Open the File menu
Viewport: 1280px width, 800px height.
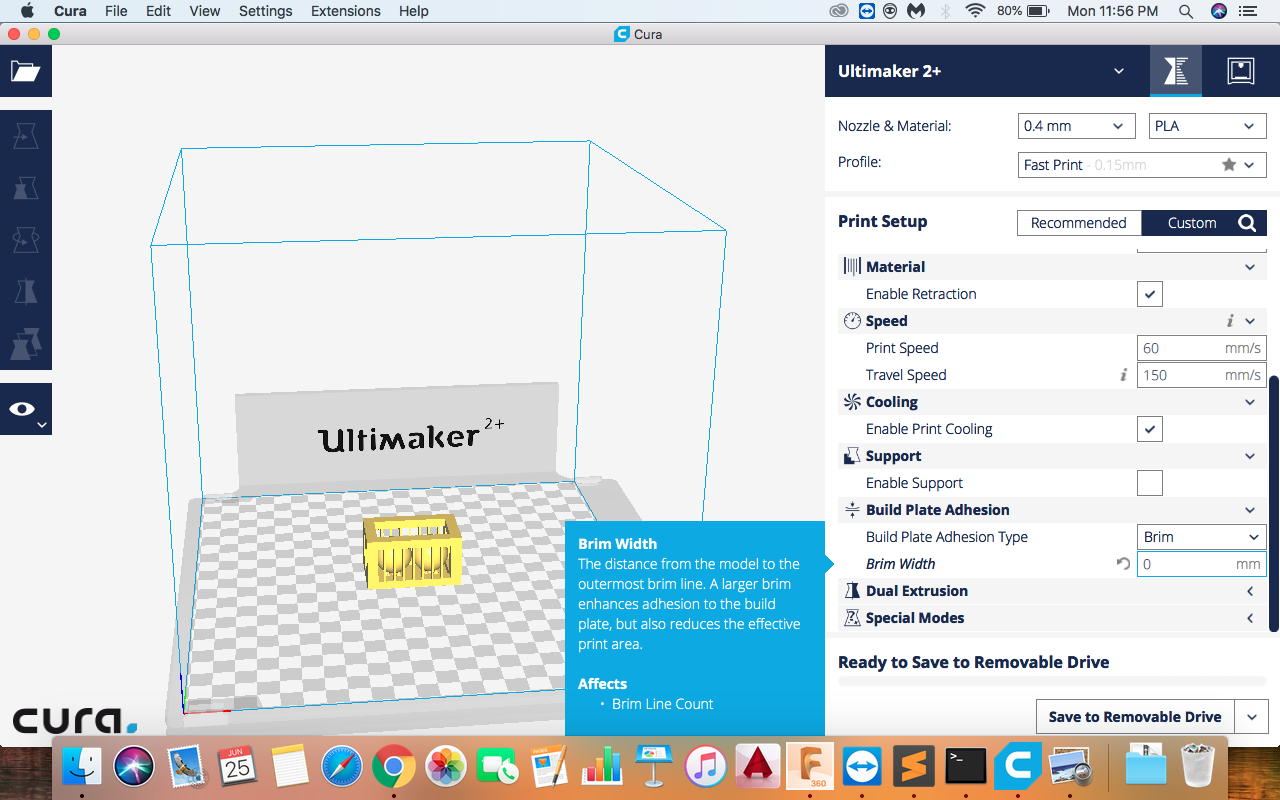pos(116,11)
